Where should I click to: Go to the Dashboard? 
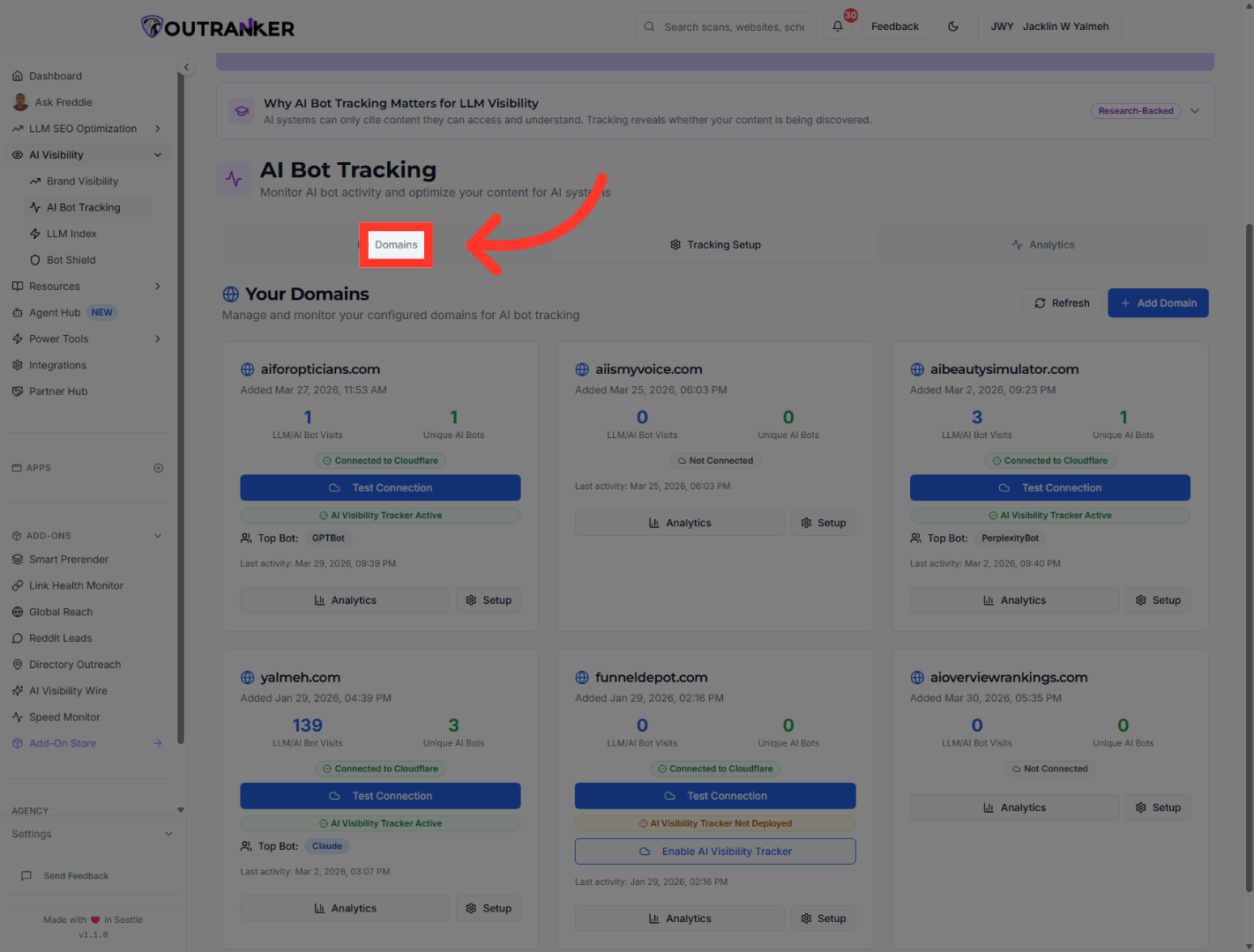[56, 75]
